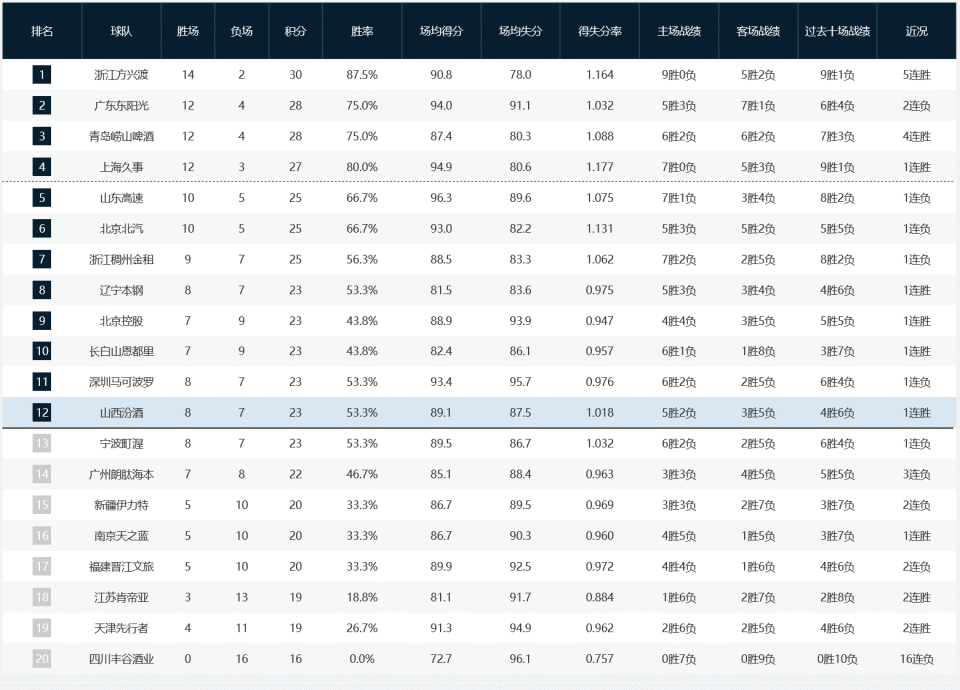
Task: Click the gray rank 20 badge
Action: pyautogui.click(x=42, y=659)
